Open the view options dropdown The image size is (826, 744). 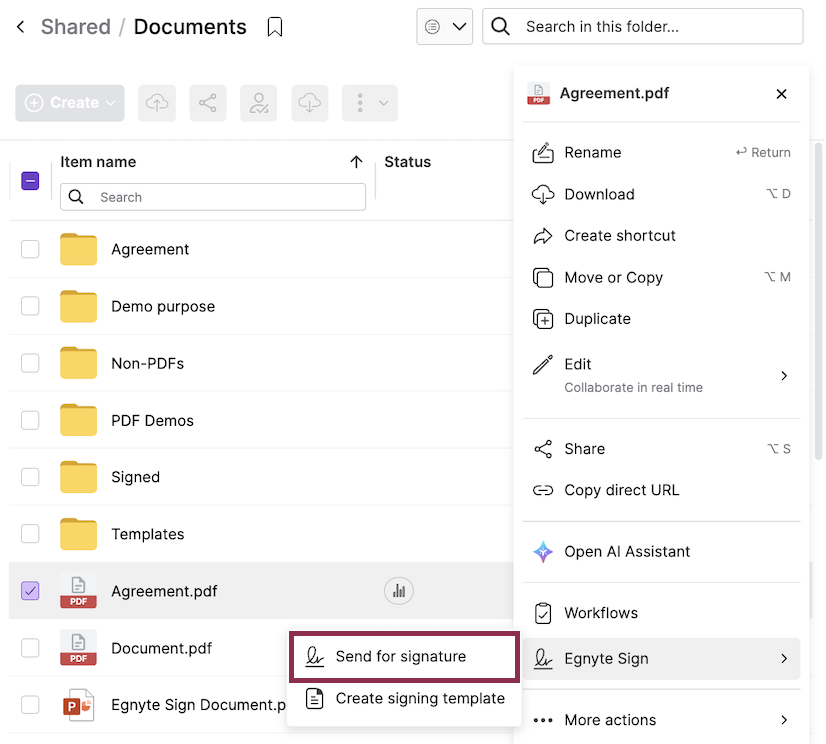[444, 27]
